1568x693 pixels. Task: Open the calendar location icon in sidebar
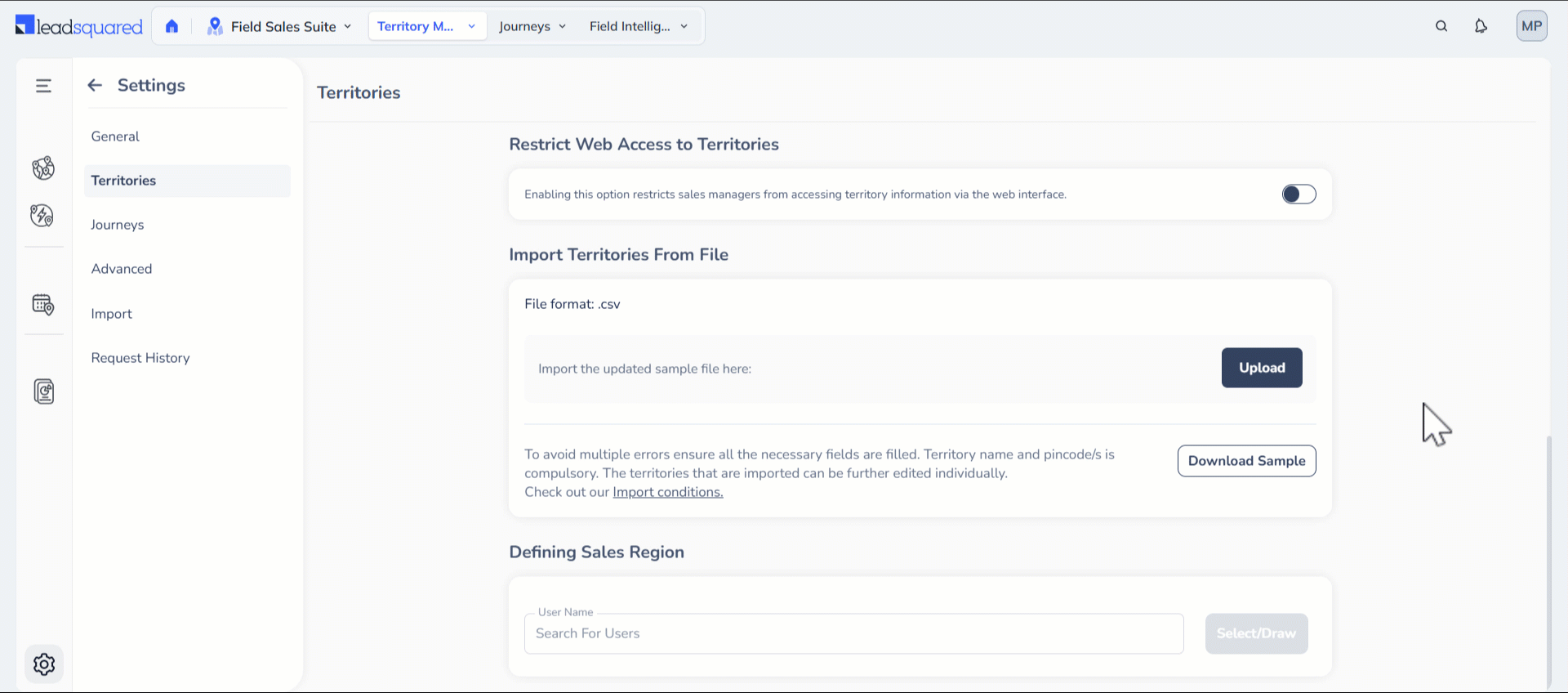click(x=43, y=305)
